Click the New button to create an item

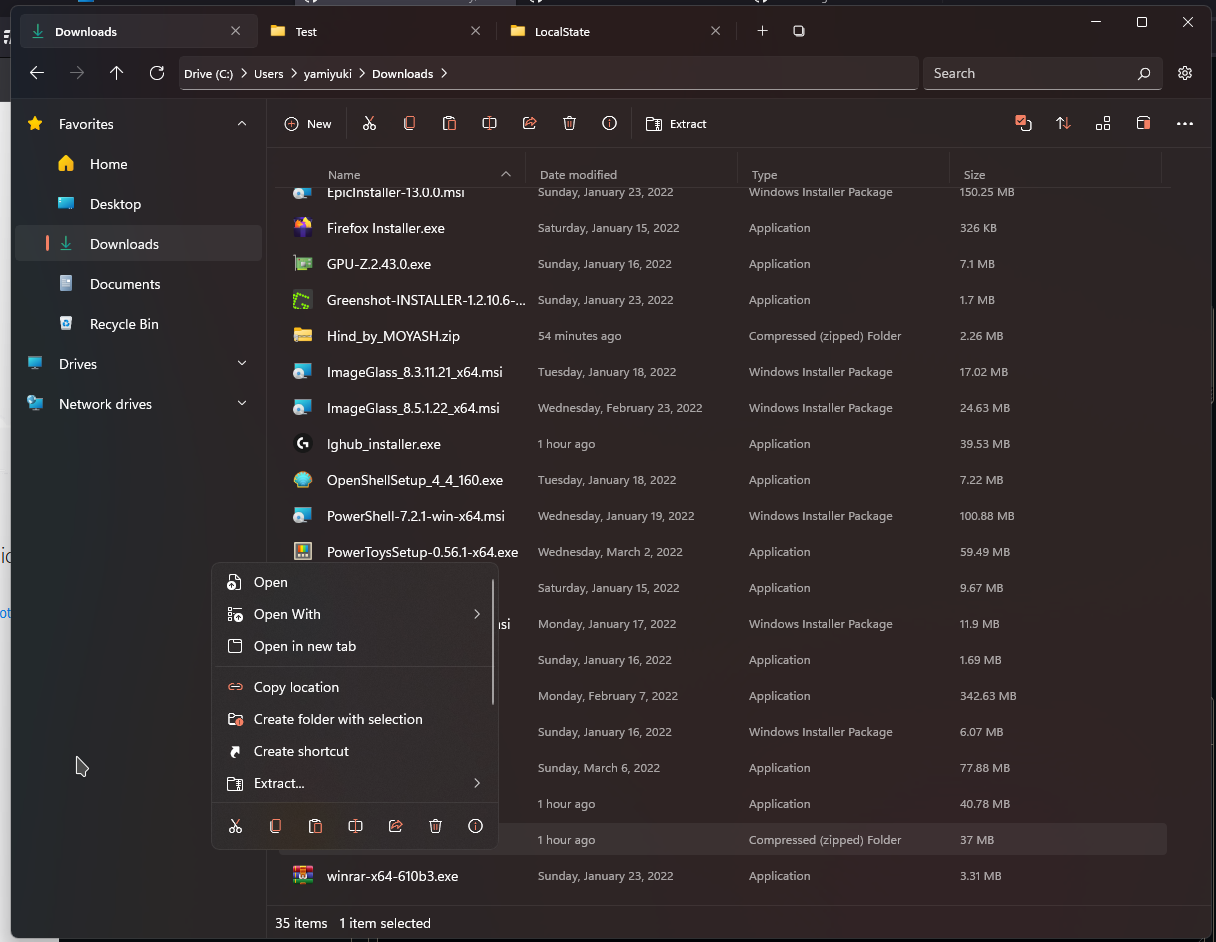(307, 123)
